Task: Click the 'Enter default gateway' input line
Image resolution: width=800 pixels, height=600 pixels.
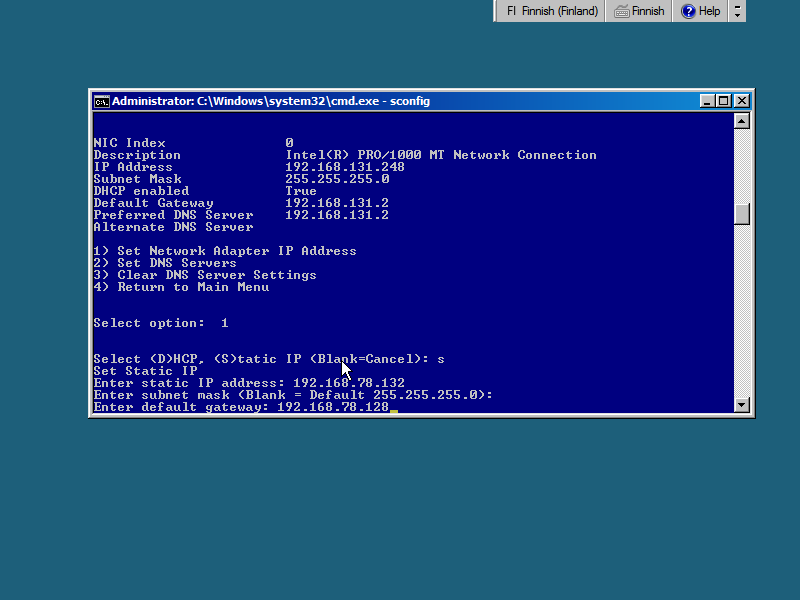Action: coord(240,407)
